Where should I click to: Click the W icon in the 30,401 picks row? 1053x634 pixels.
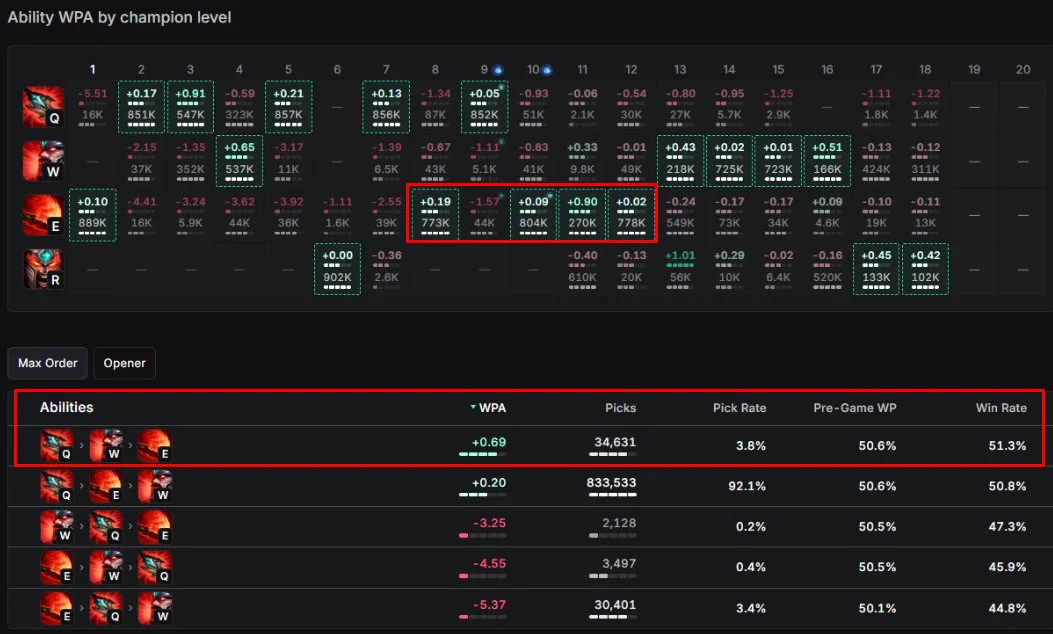pos(154,608)
